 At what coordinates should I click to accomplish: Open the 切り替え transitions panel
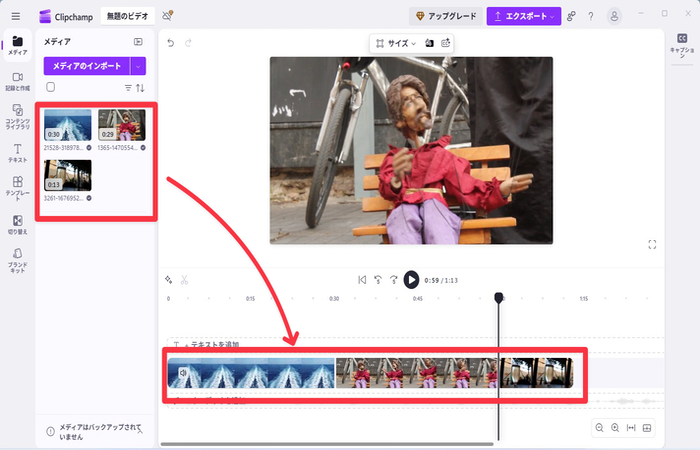17,224
